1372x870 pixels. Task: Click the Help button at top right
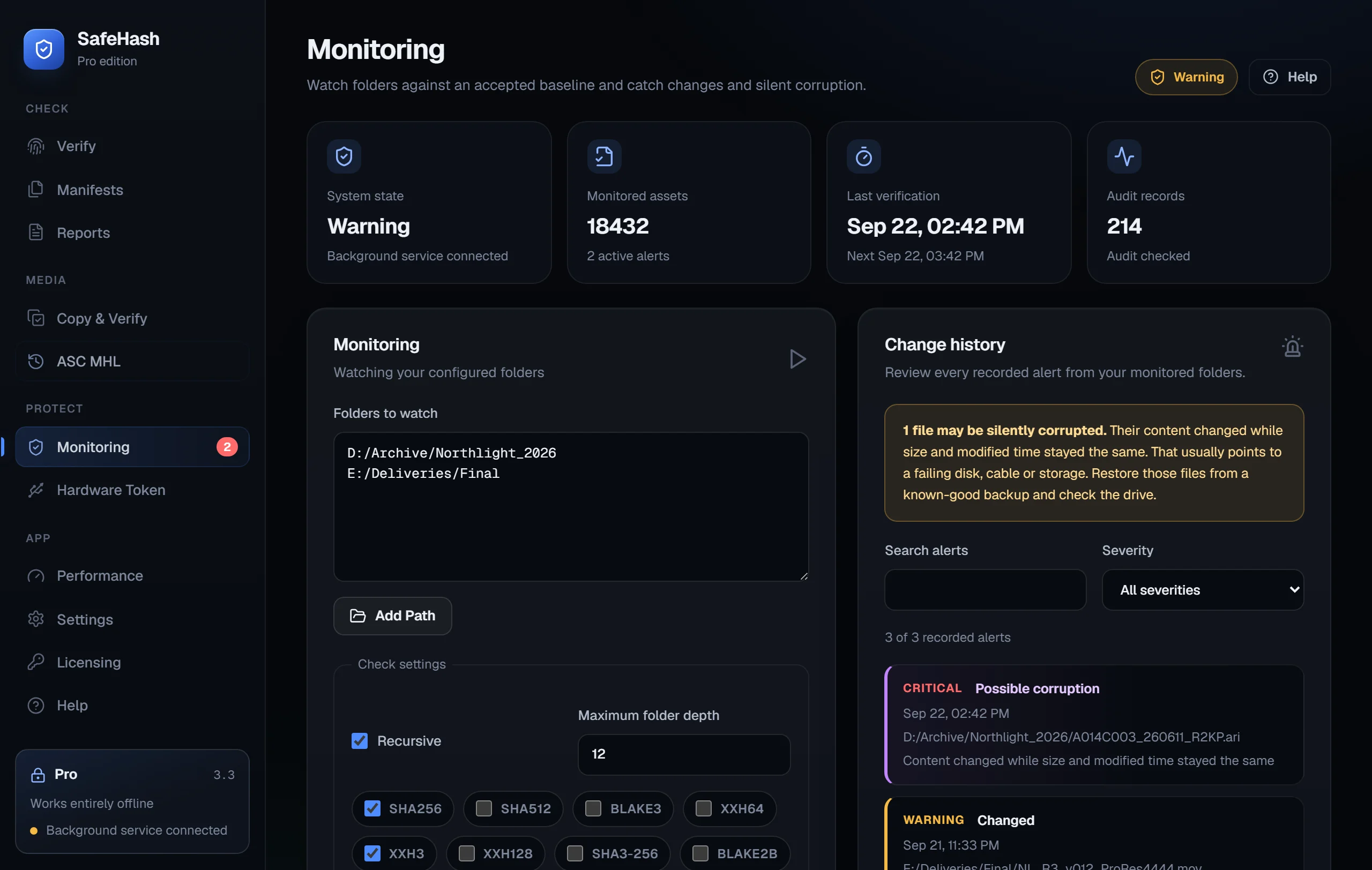pyautogui.click(x=1289, y=77)
